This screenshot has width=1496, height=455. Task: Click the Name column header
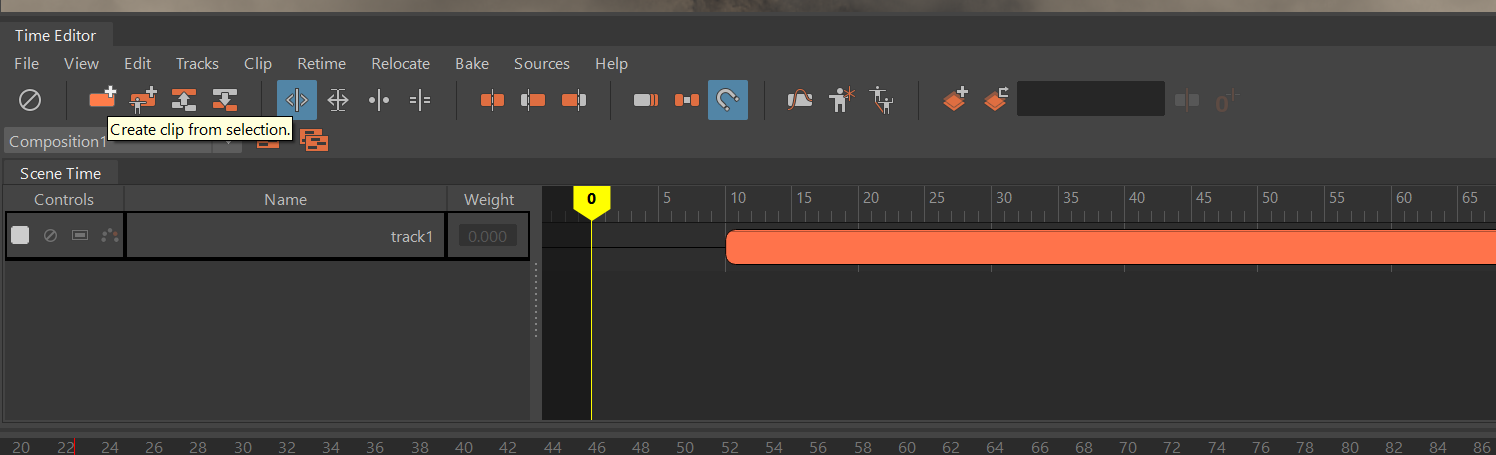point(285,199)
